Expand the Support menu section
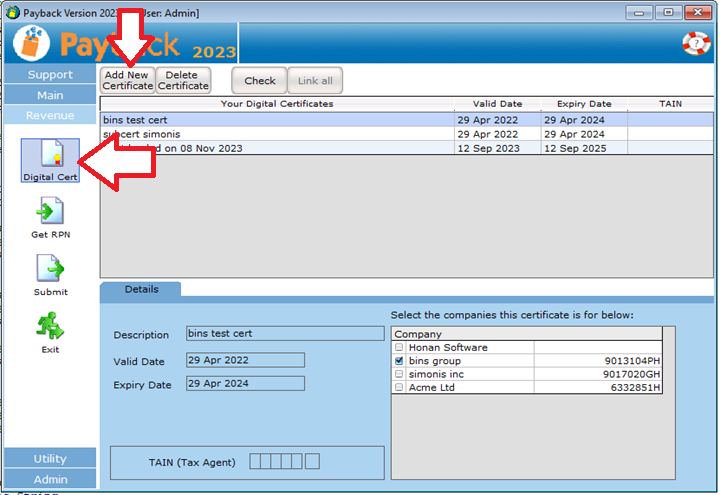Viewport: 720px width, 495px height. 50,74
